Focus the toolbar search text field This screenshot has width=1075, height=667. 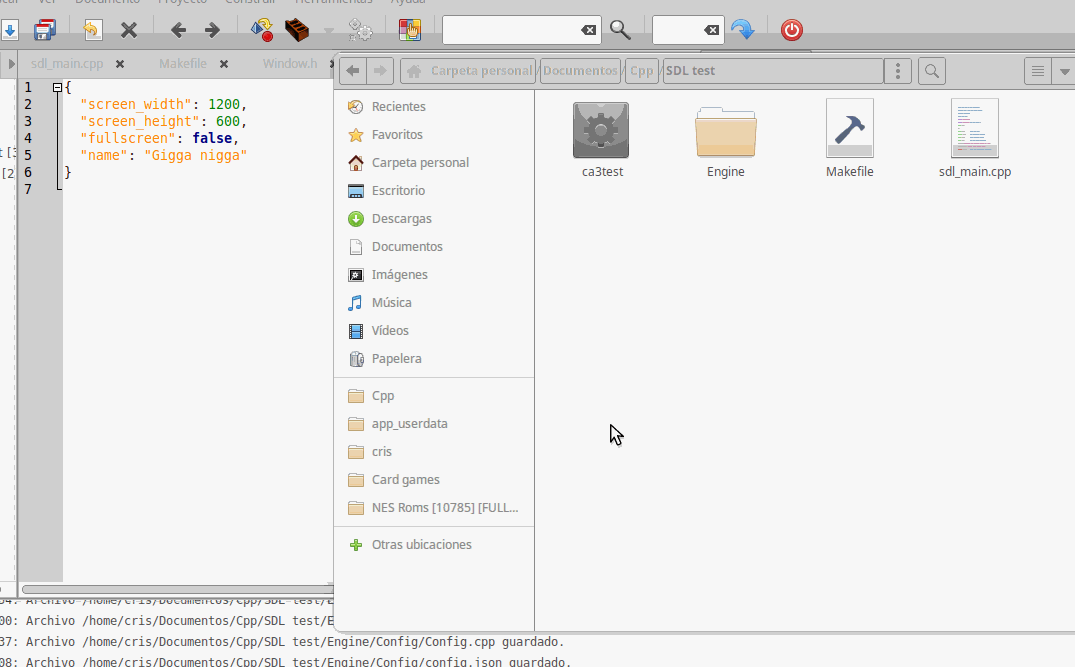point(511,30)
